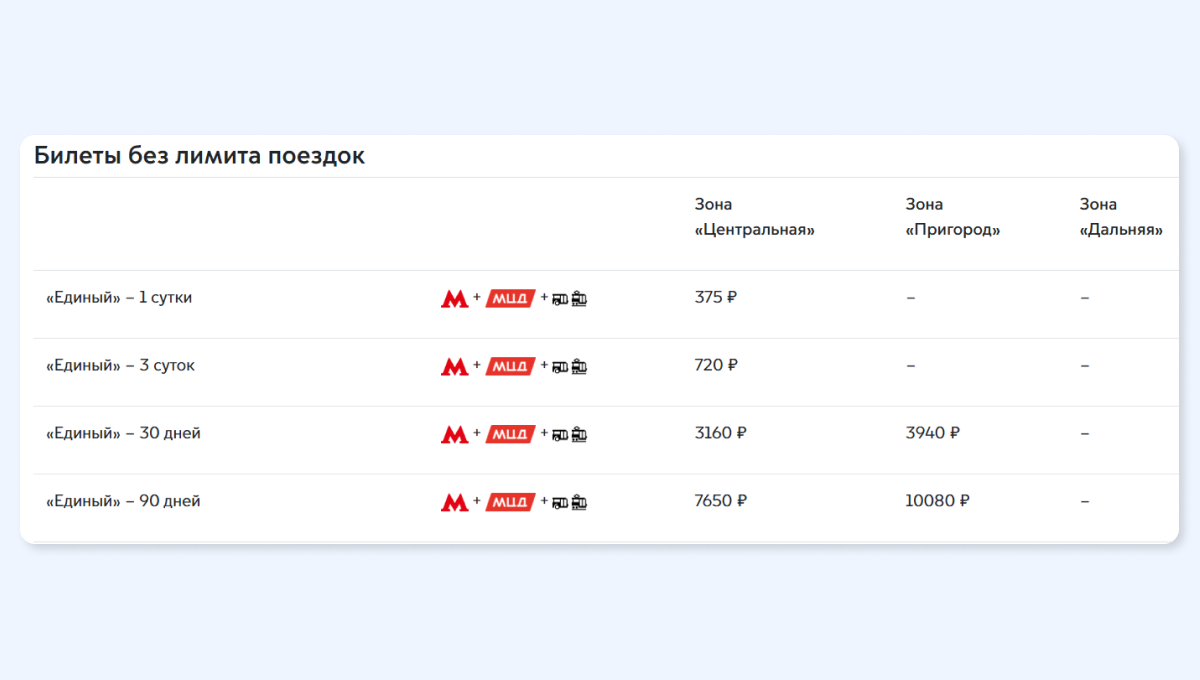Select the row label «Единый» – 30 дней
1200x680 pixels.
coord(123,433)
